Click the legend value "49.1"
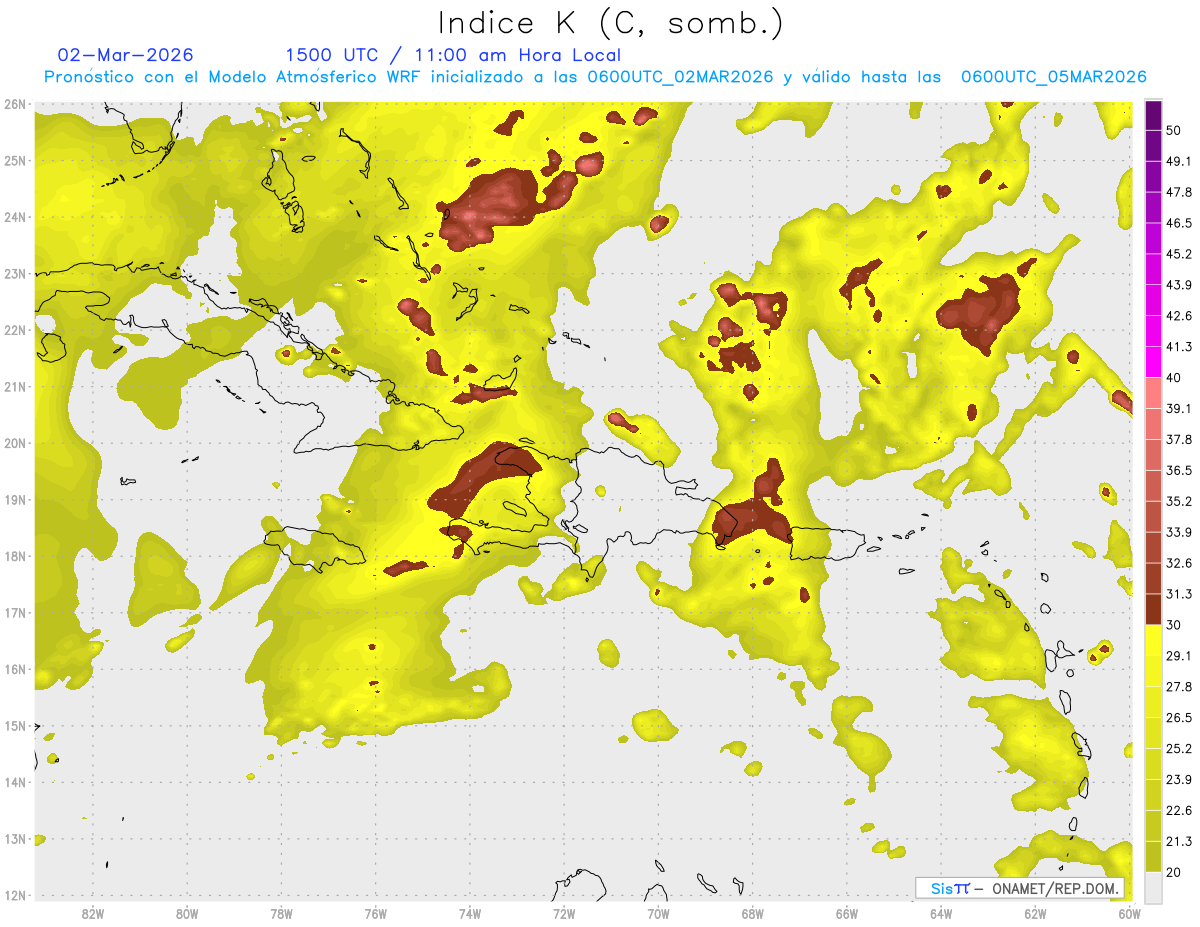The width and height of the screenshot is (1200, 927). point(1179,161)
